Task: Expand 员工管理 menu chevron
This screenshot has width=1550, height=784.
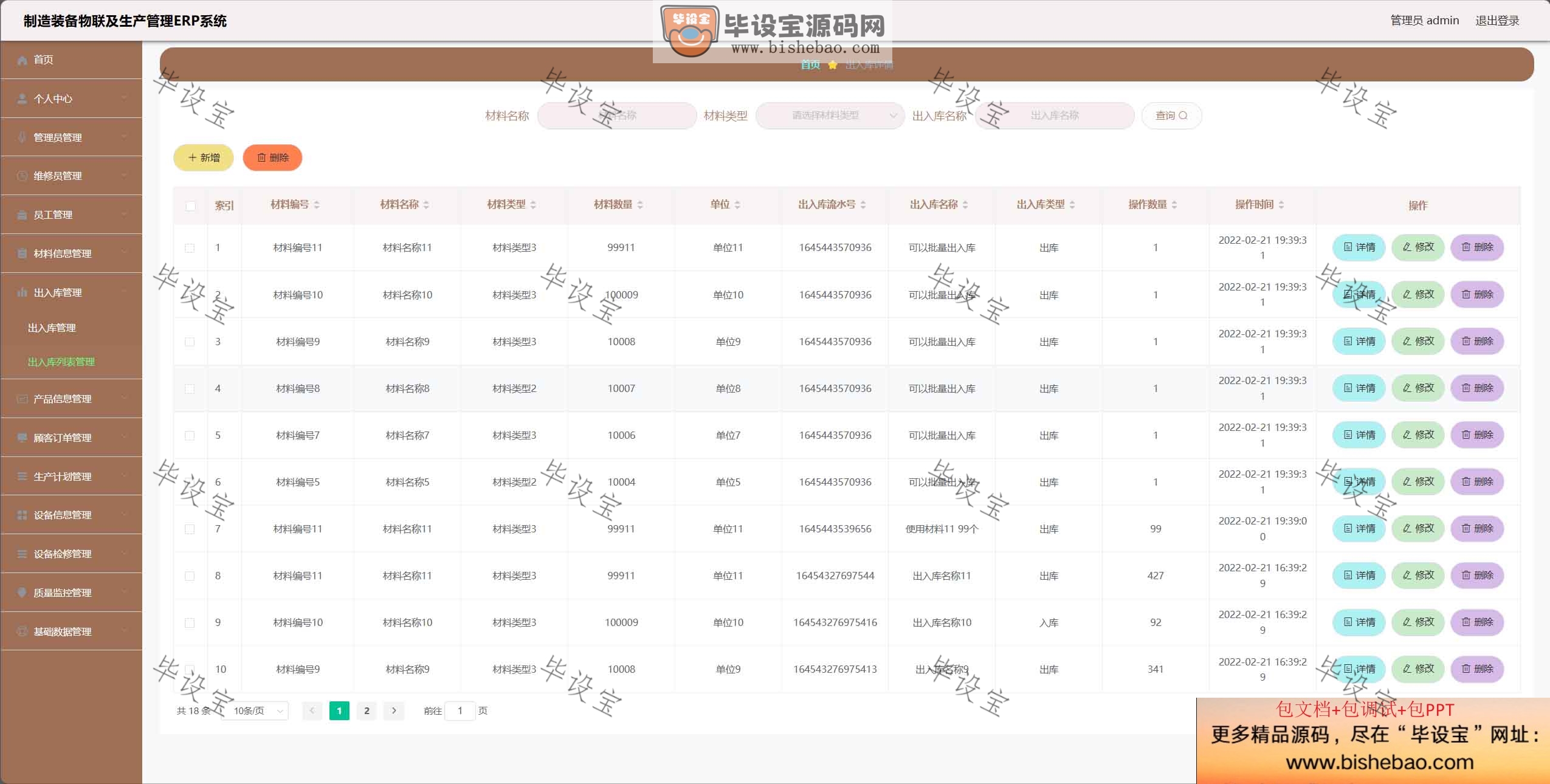Action: click(x=125, y=215)
